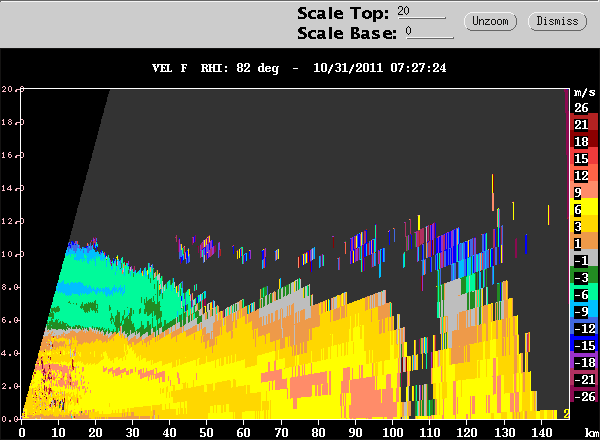The height and width of the screenshot is (440, 600).
Task: Click the 20 km height axis label
Action: [x=8, y=90]
